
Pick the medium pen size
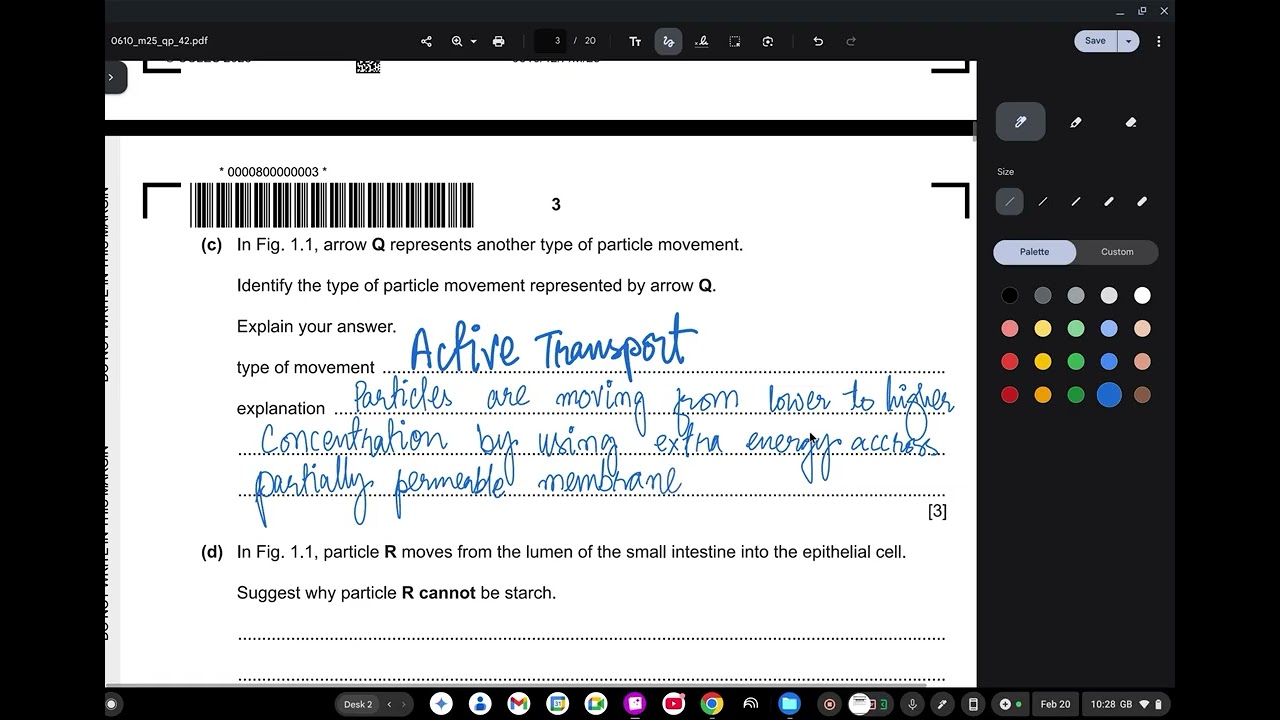coord(1076,202)
